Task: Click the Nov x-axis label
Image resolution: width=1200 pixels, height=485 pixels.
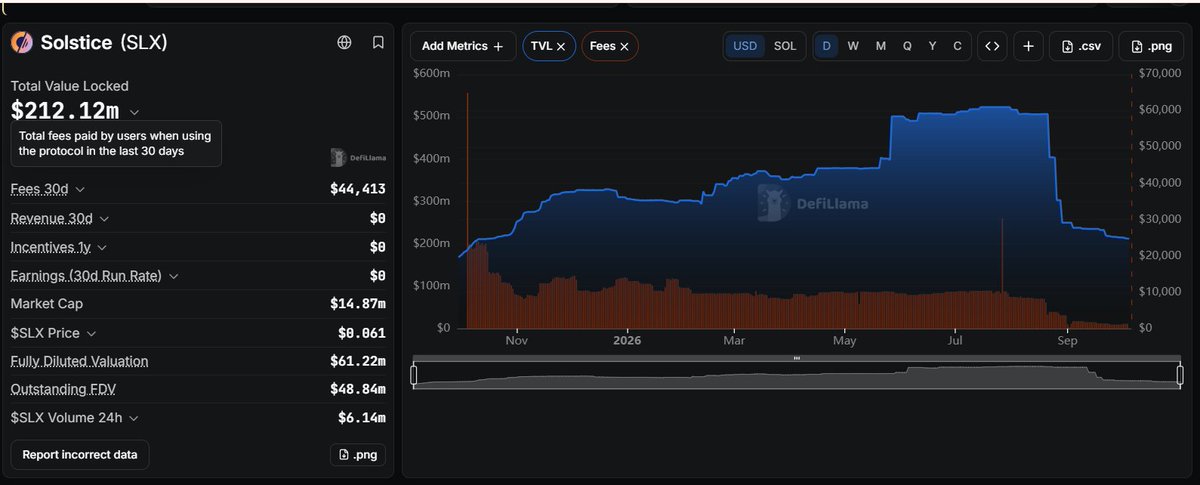Action: (516, 340)
